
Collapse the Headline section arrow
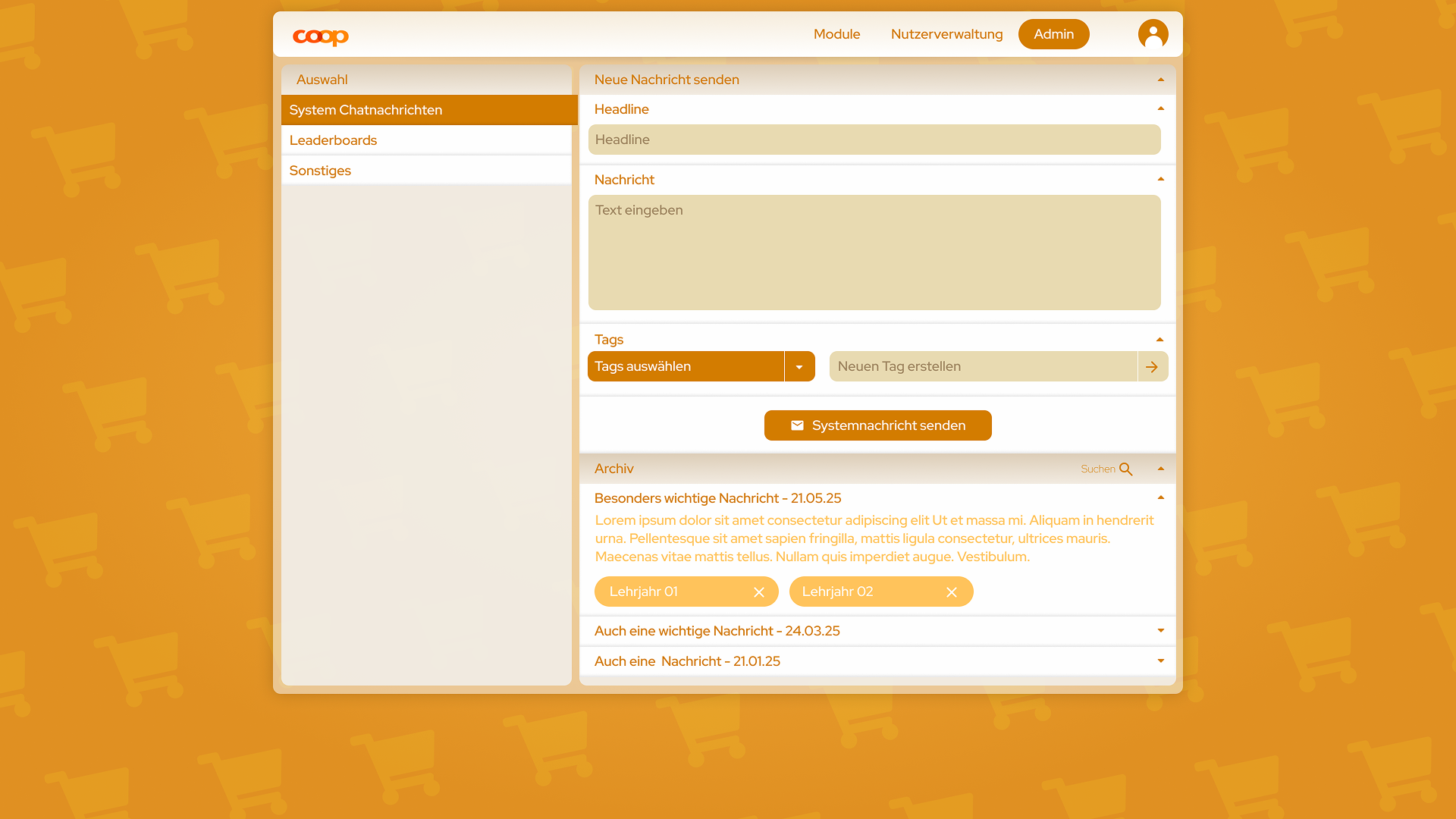point(1160,109)
